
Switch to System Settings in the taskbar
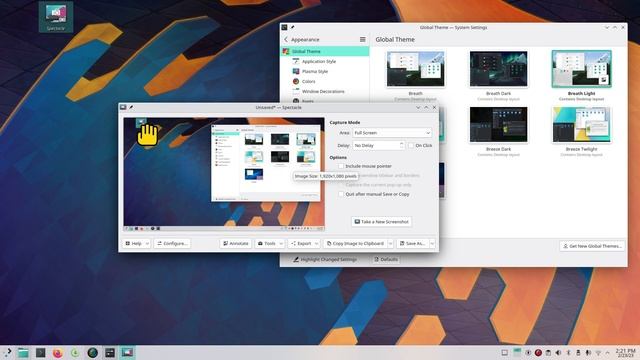point(110,353)
